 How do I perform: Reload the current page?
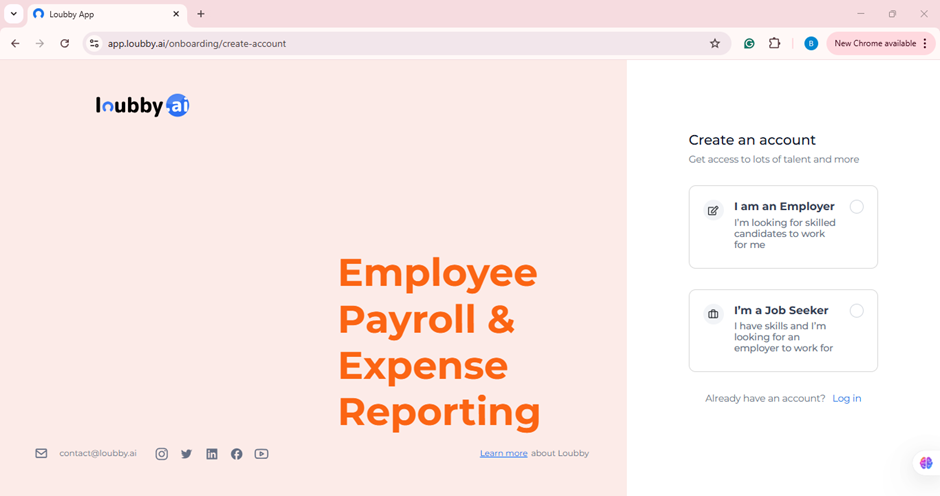tap(65, 43)
